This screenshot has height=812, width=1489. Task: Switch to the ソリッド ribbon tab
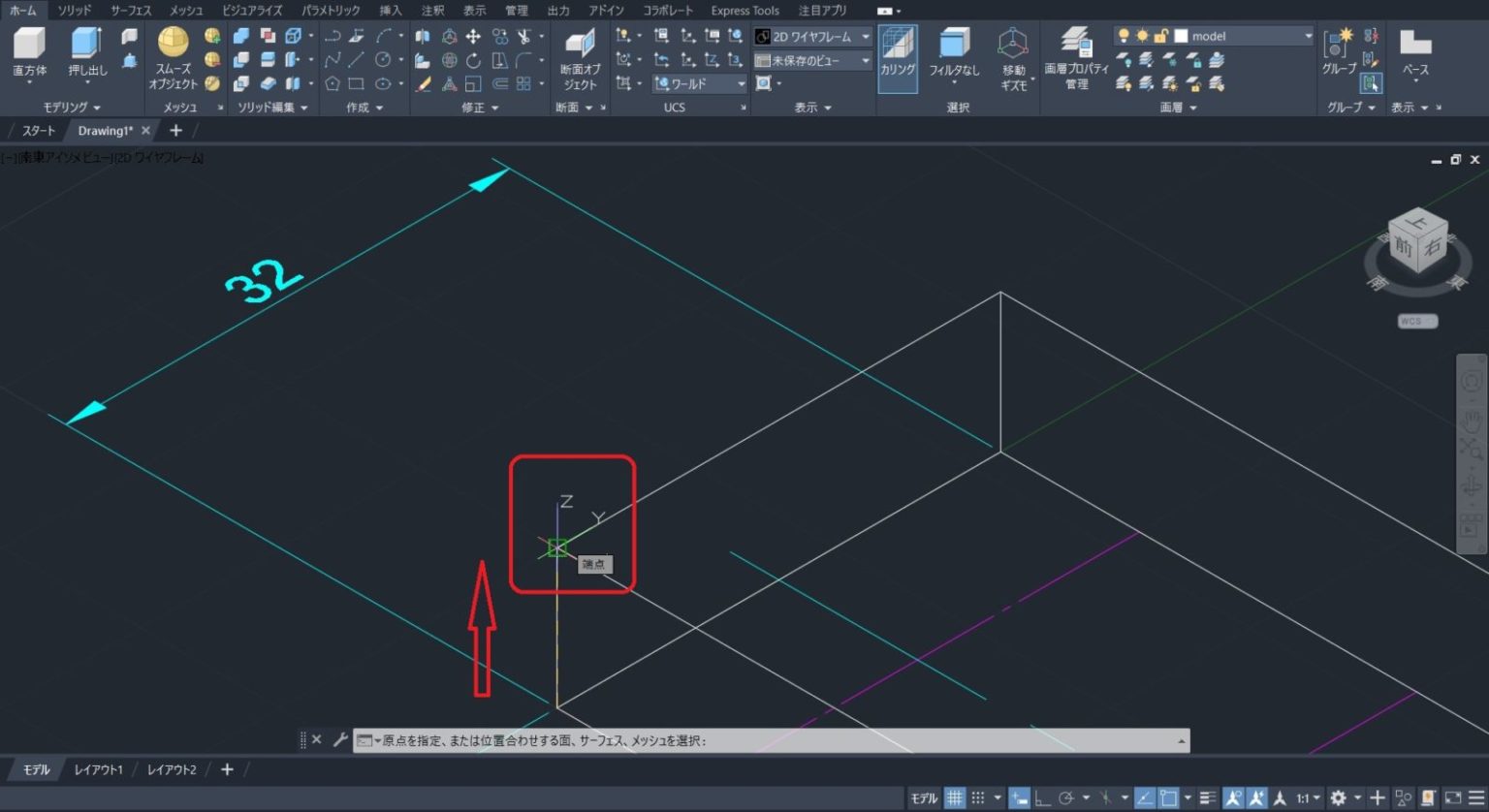point(72,11)
